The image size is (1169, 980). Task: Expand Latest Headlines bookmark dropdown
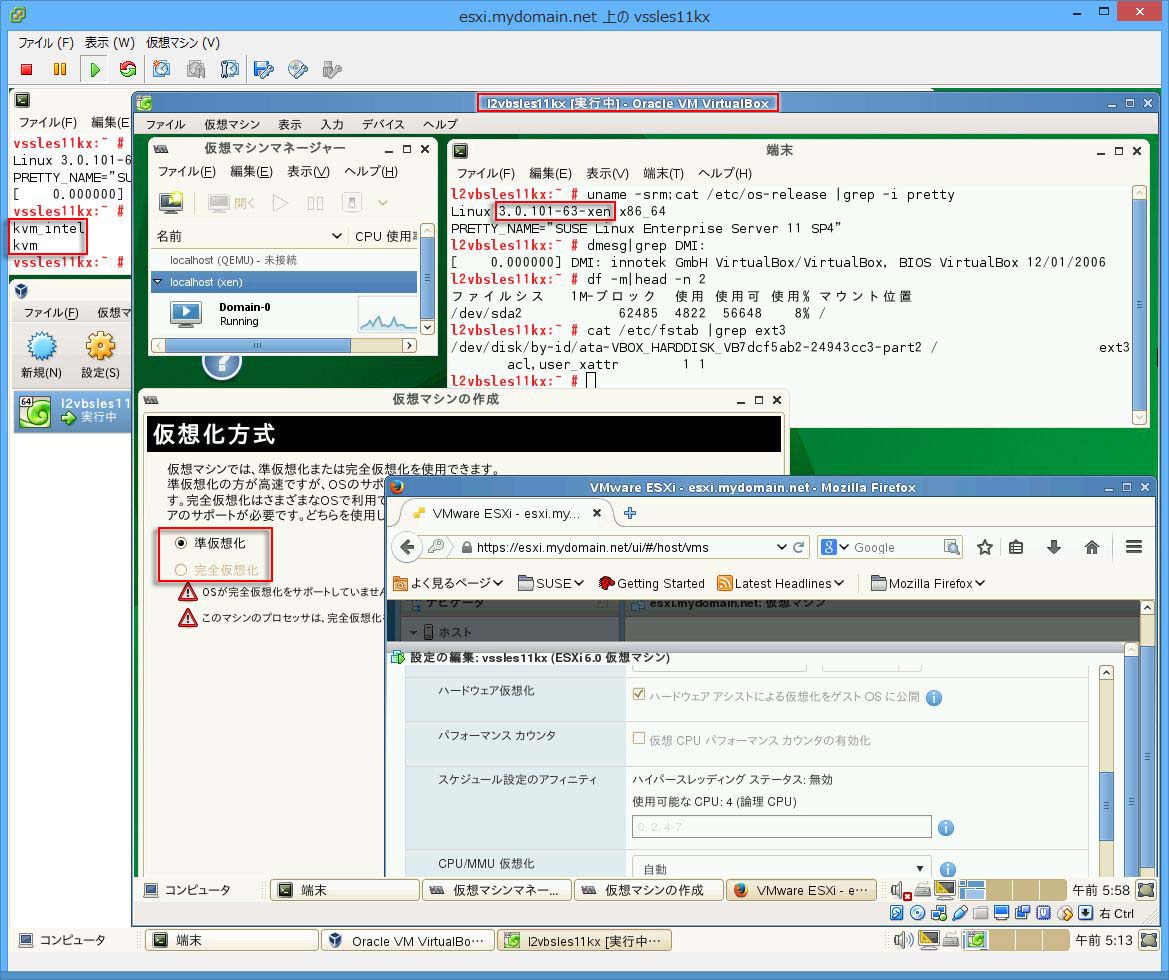(780, 583)
